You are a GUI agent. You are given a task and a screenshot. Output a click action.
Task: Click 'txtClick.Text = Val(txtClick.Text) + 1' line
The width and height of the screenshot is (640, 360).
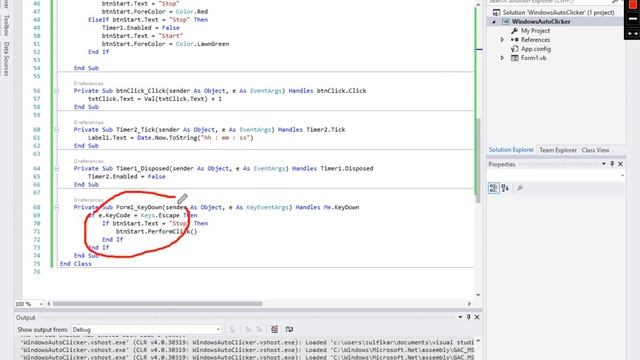tap(155, 99)
